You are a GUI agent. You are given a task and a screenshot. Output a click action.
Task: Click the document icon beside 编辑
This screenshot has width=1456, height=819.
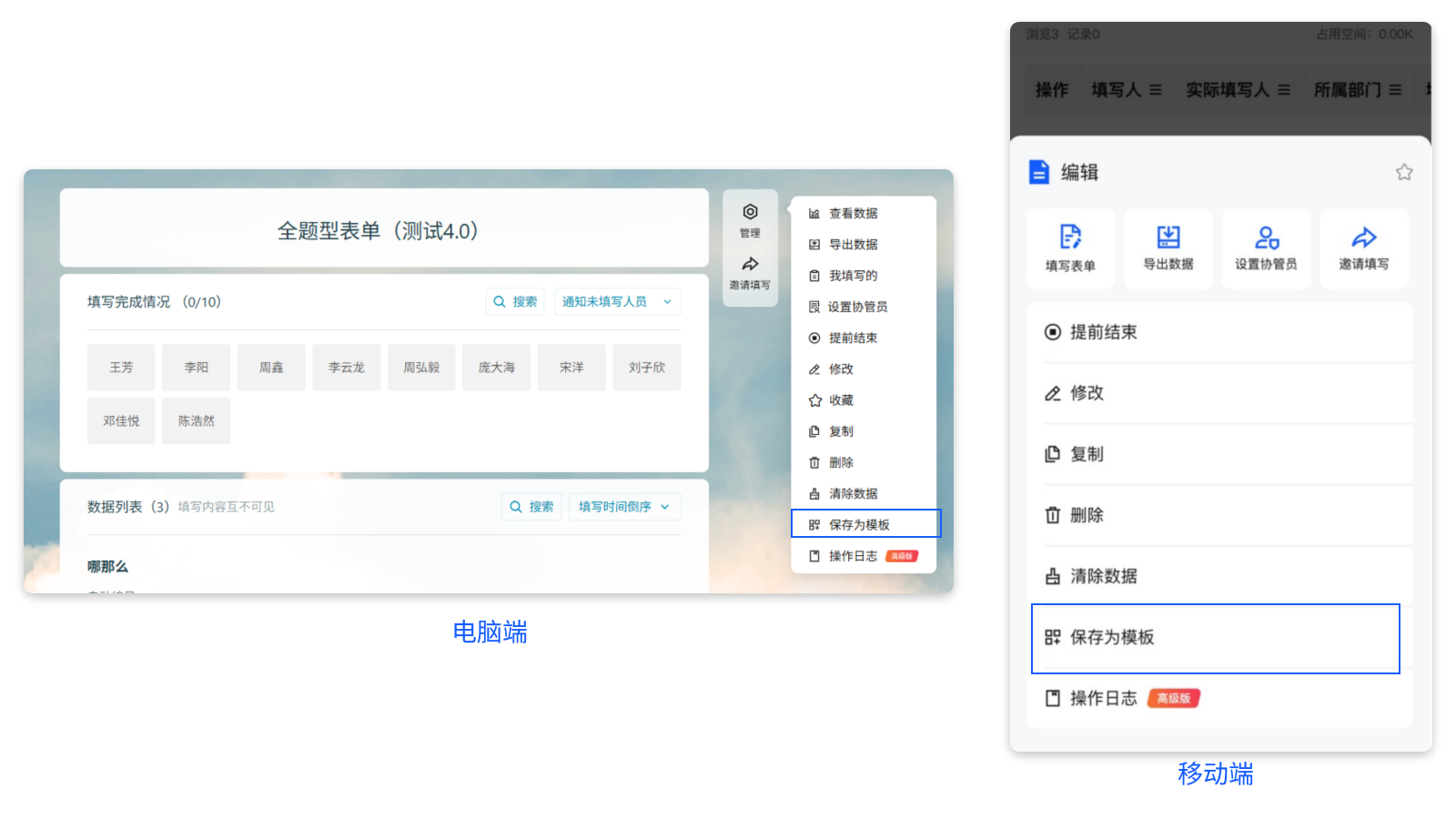(x=1040, y=172)
